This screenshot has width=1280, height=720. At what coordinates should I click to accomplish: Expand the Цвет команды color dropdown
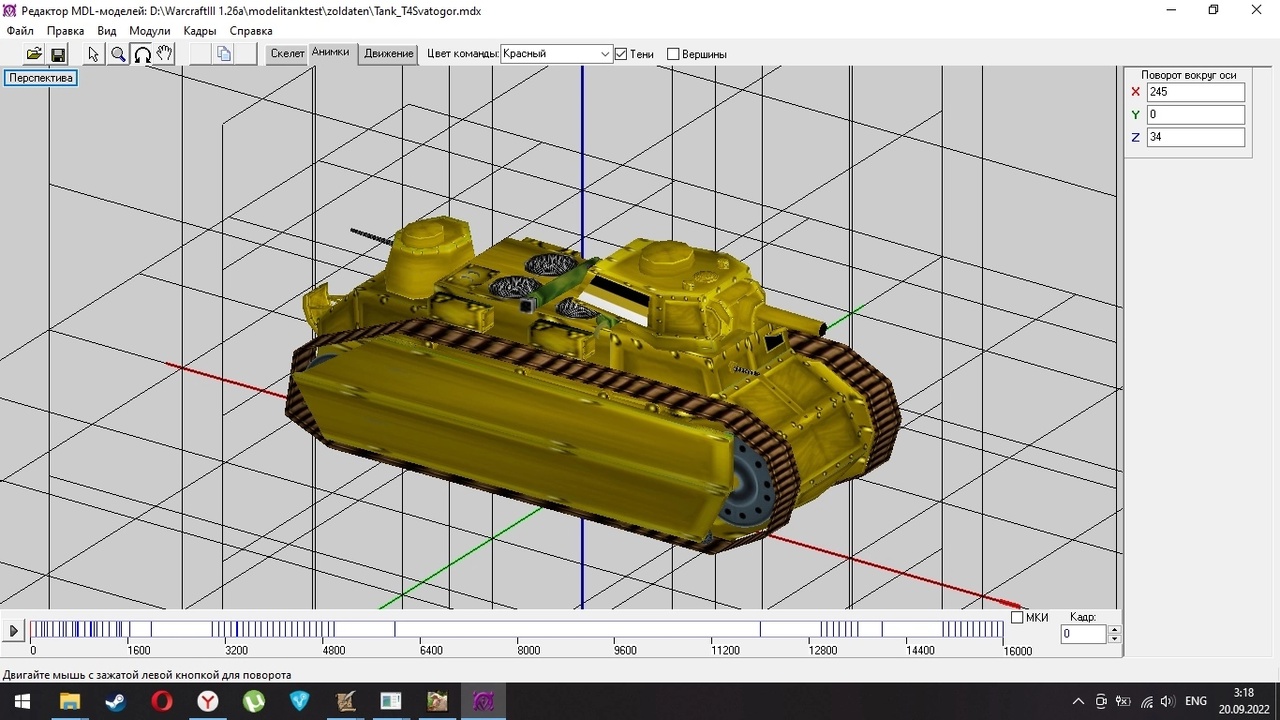(x=605, y=54)
